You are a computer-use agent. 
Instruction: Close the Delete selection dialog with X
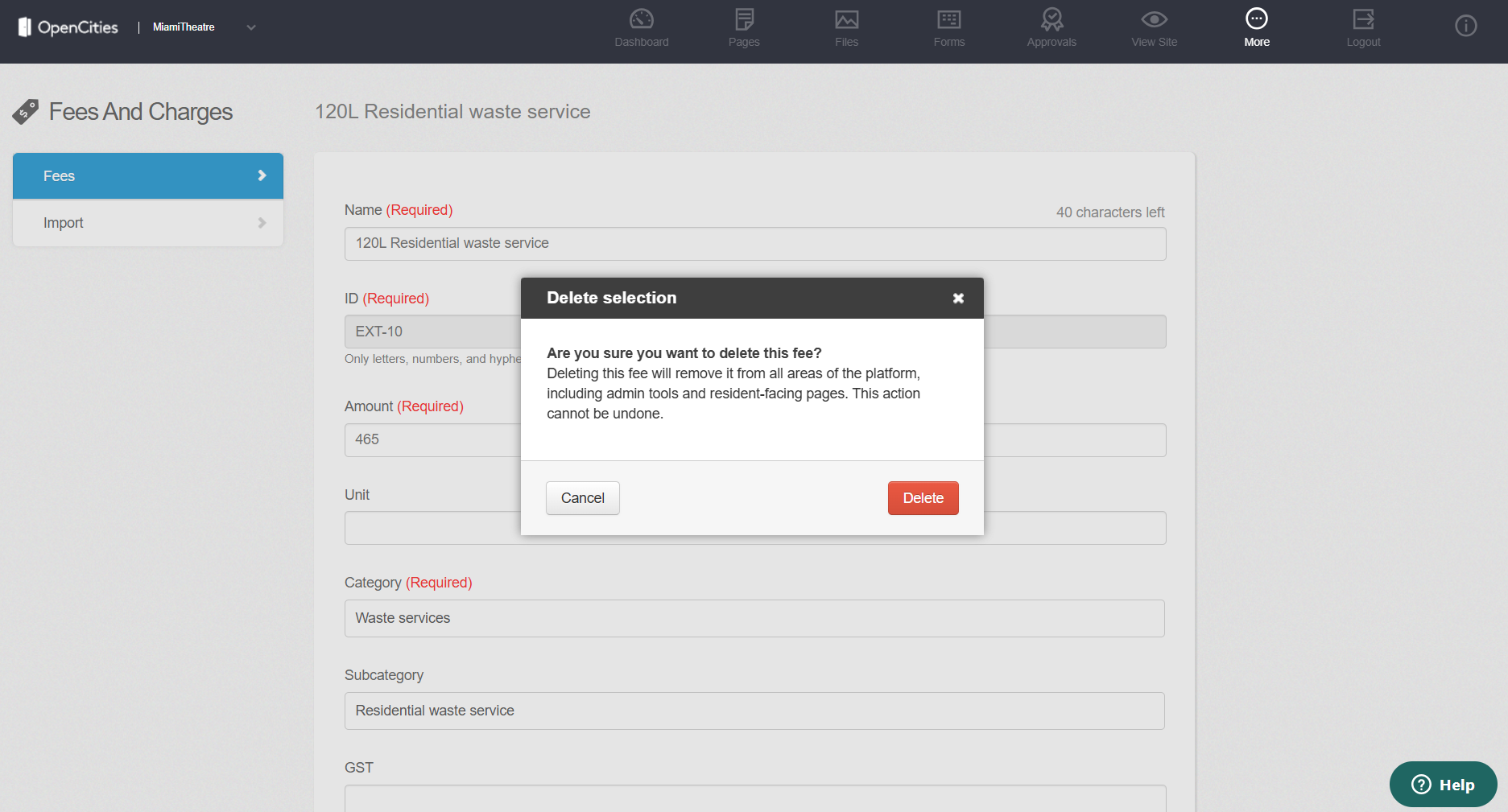(x=958, y=299)
